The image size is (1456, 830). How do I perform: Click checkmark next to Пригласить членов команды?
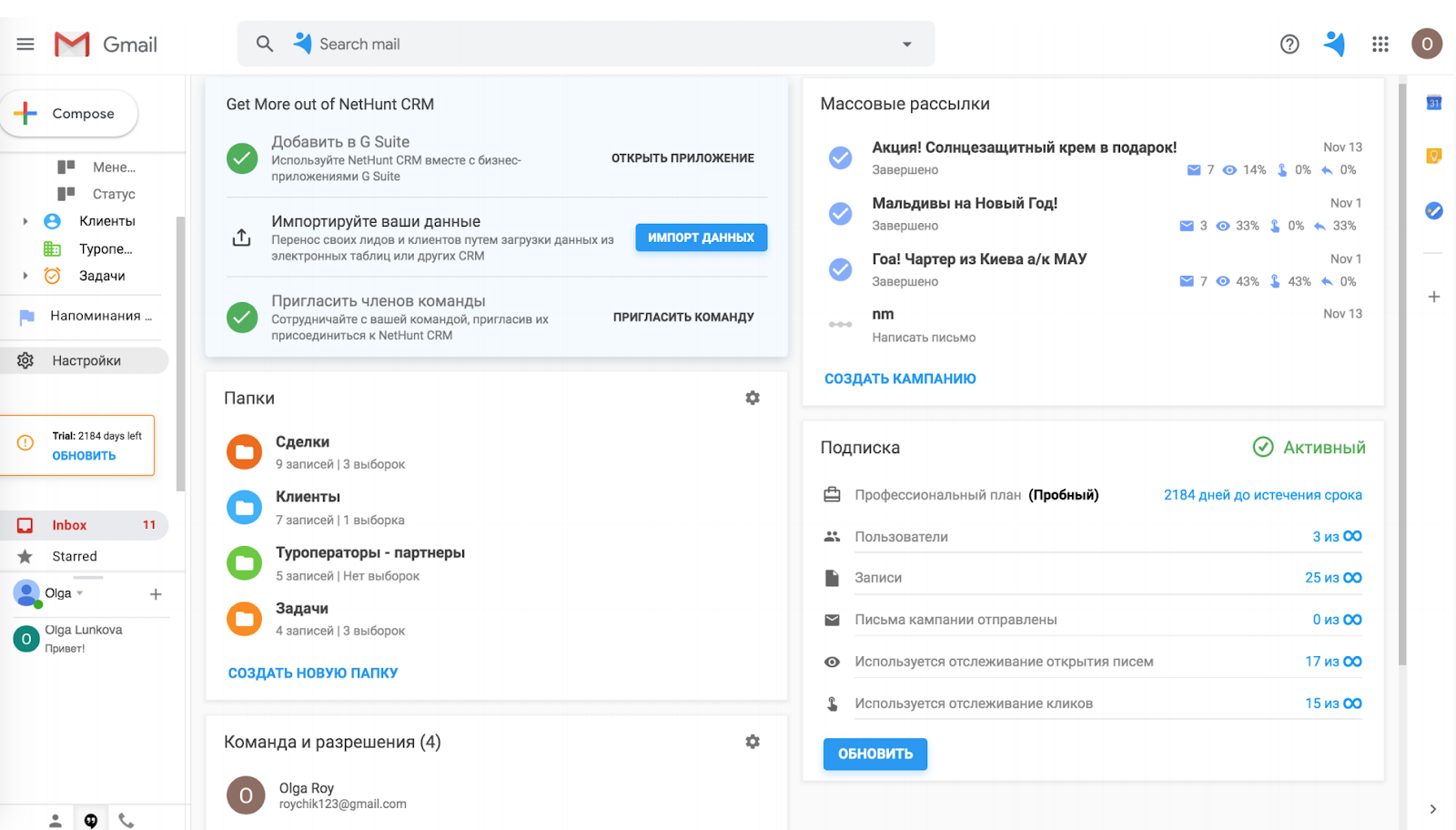tap(242, 317)
